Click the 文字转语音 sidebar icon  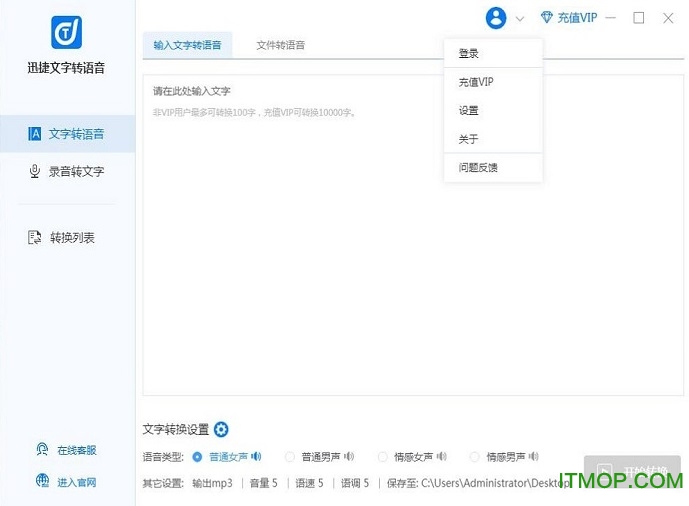tap(34, 134)
